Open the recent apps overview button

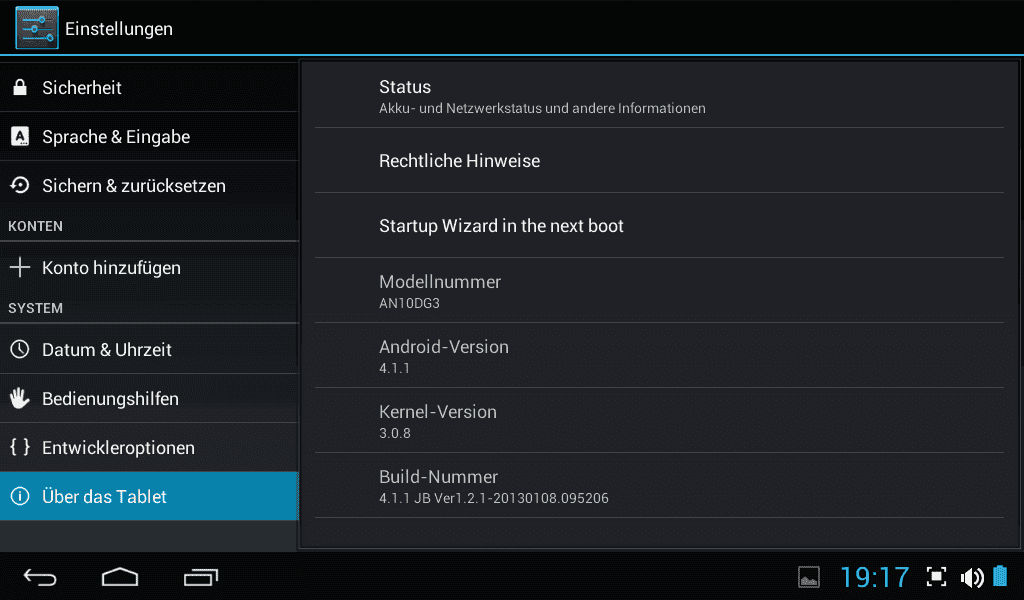[x=201, y=577]
